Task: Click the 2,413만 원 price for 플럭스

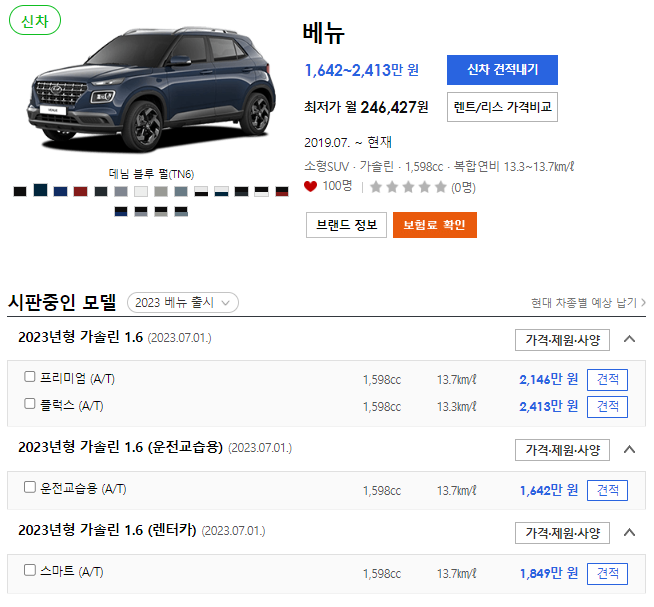Action: (548, 406)
